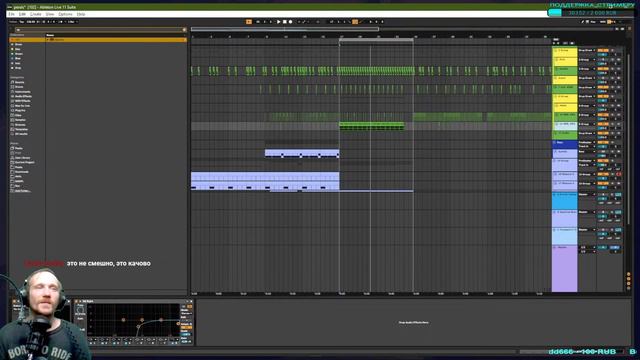Click the bottom time ruler
This screenshot has height=360, width=640.
tap(371, 293)
